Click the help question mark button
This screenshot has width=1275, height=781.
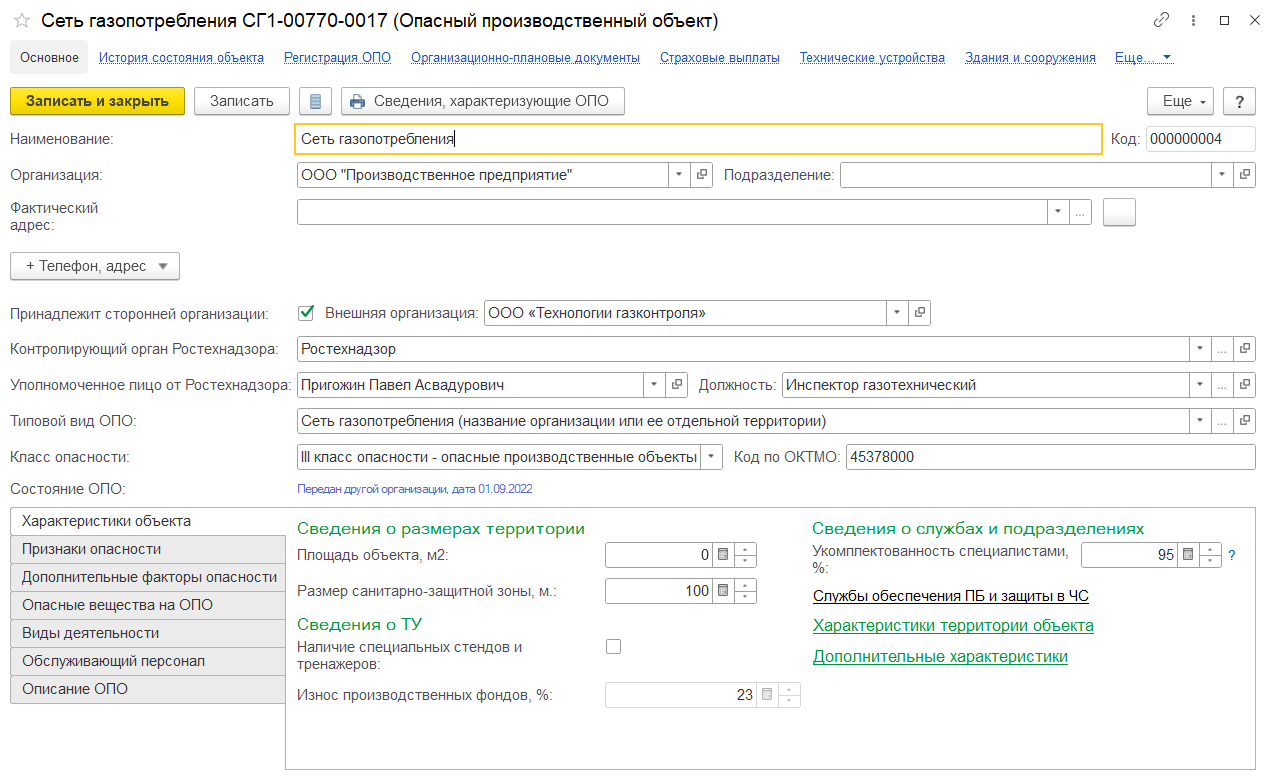point(1239,101)
